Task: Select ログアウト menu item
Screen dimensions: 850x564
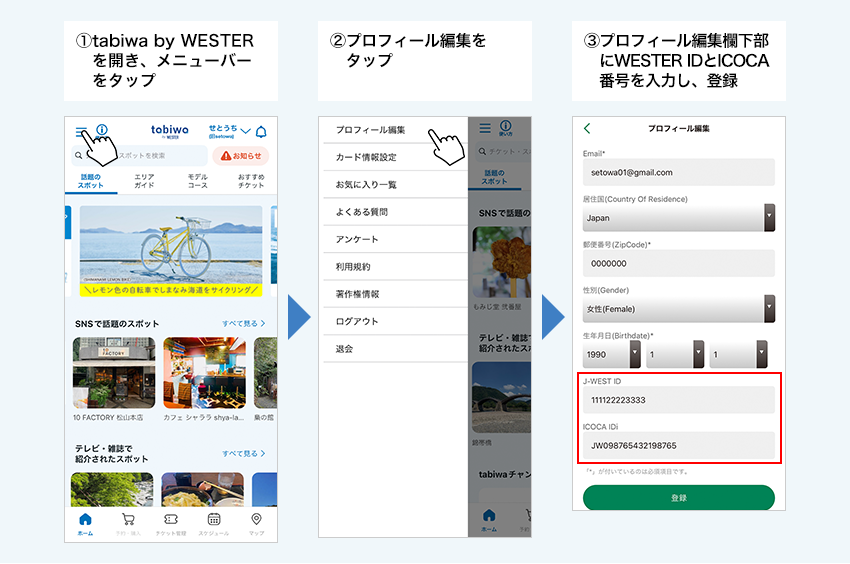Action: point(395,322)
